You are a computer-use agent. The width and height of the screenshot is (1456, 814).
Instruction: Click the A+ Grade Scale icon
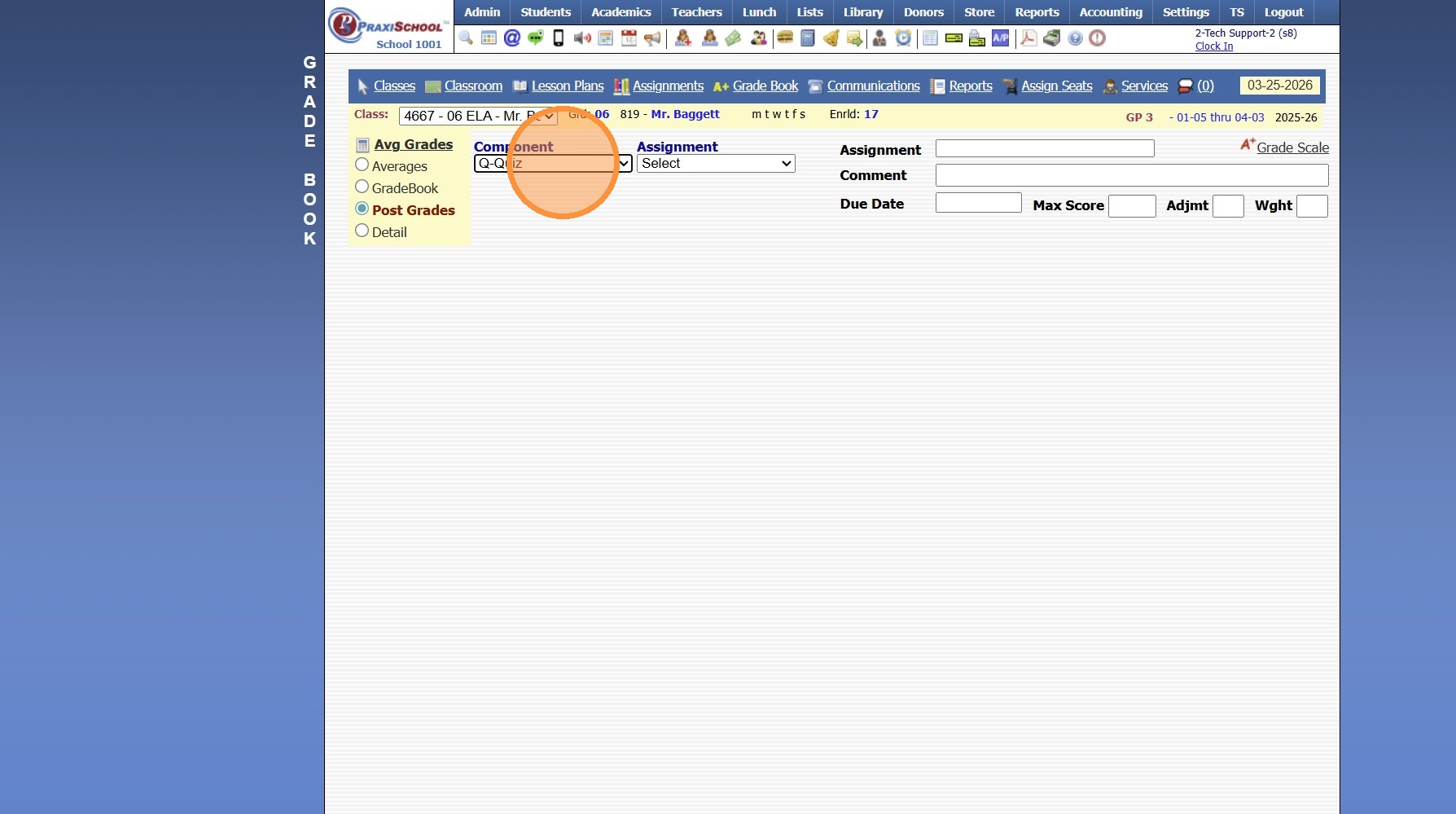click(x=1247, y=145)
